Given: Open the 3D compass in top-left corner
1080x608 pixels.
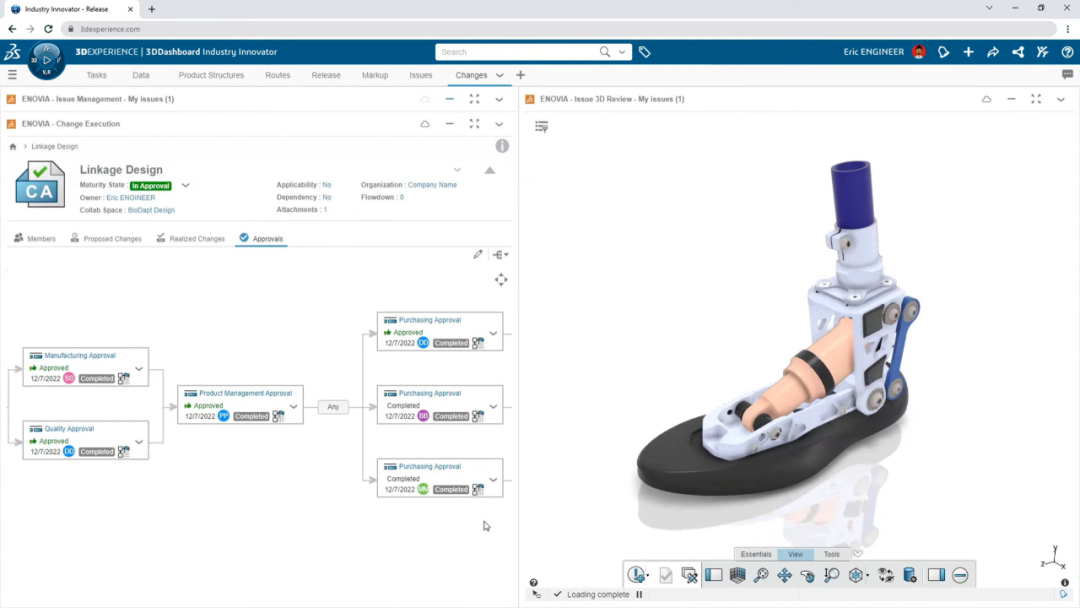Looking at the screenshot, I should [x=46, y=60].
